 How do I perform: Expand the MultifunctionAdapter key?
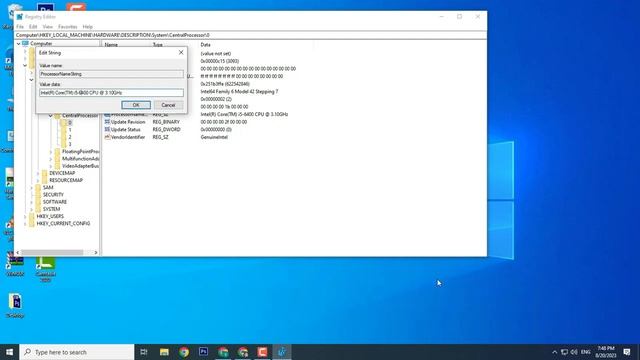[51, 159]
